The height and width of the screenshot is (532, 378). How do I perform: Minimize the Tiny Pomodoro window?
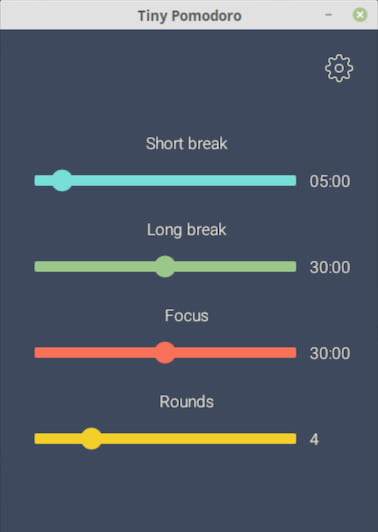(x=328, y=15)
